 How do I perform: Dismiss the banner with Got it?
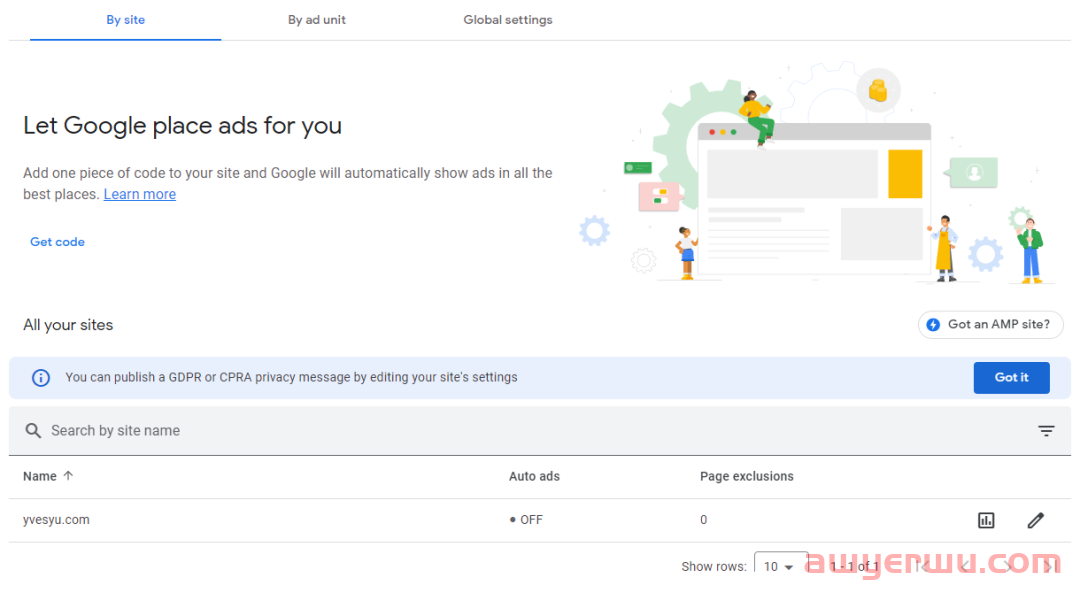coord(1011,378)
